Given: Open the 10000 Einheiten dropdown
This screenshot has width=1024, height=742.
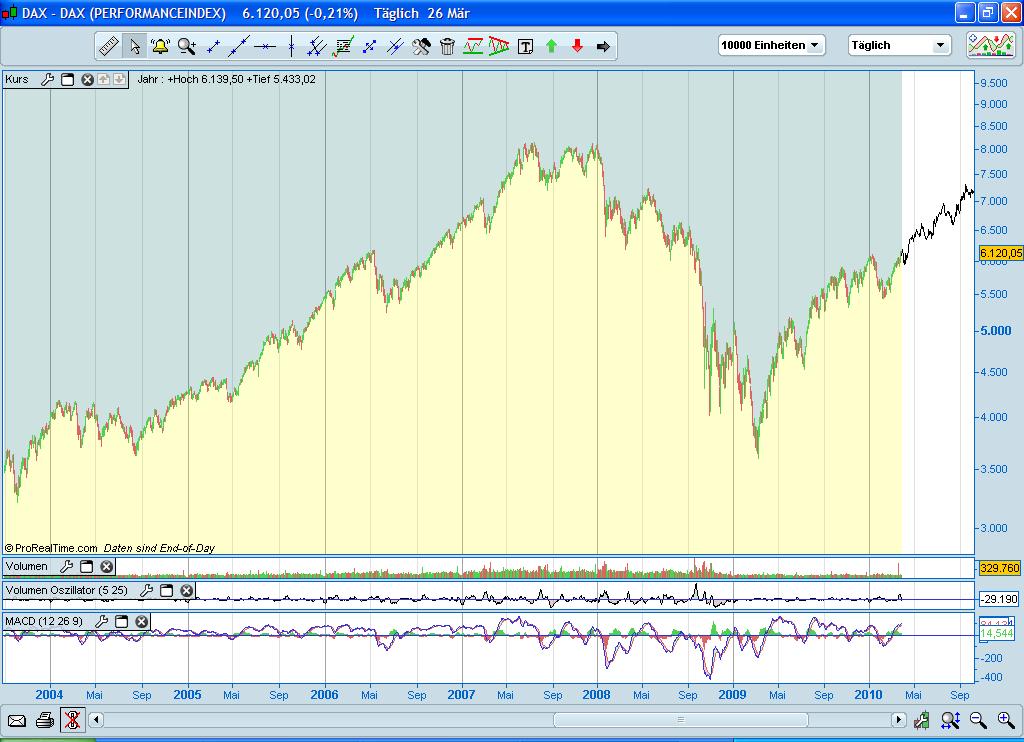Looking at the screenshot, I should [x=771, y=45].
